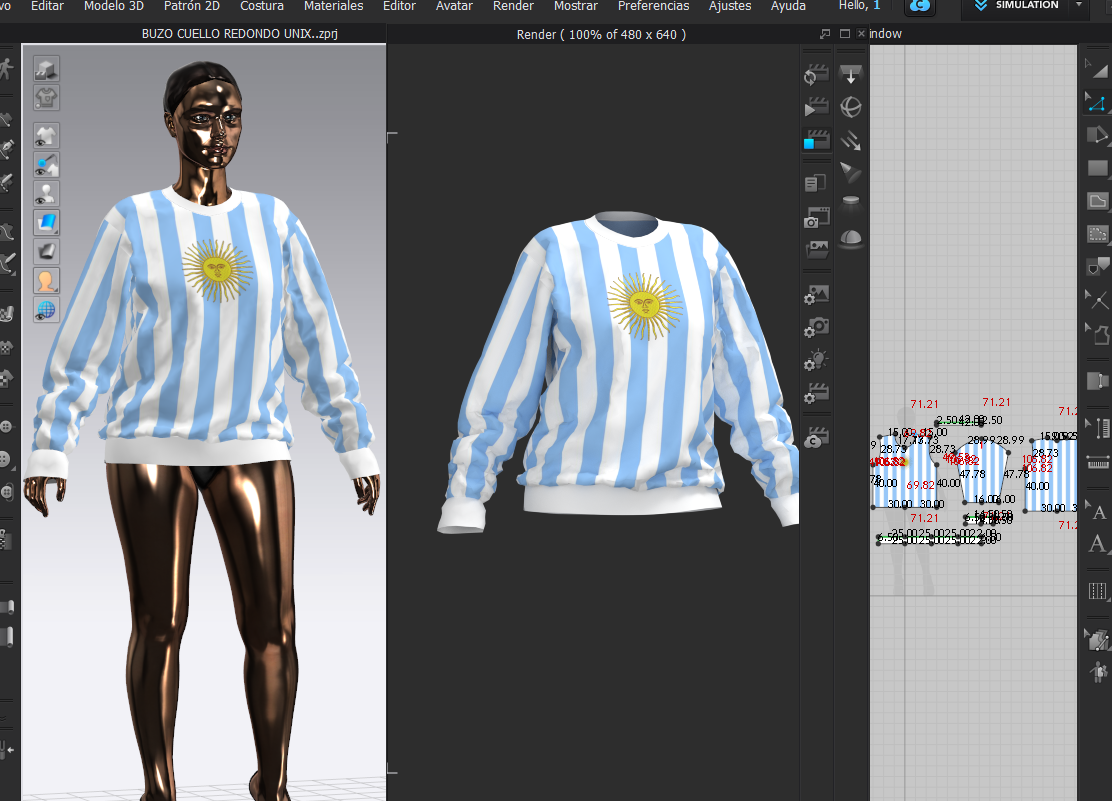
Task: Expand the SIMULATION mode dropdown arrow
Action: click(x=1078, y=6)
